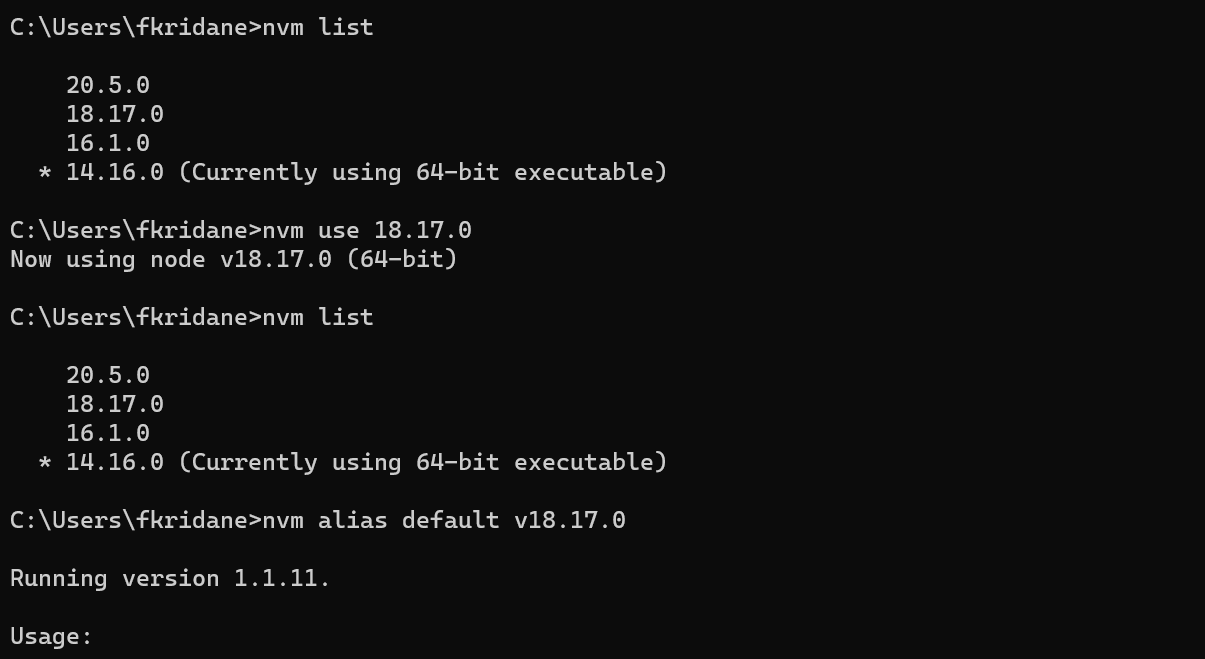Click 18.17.0 entry in the second version list

coord(115,404)
